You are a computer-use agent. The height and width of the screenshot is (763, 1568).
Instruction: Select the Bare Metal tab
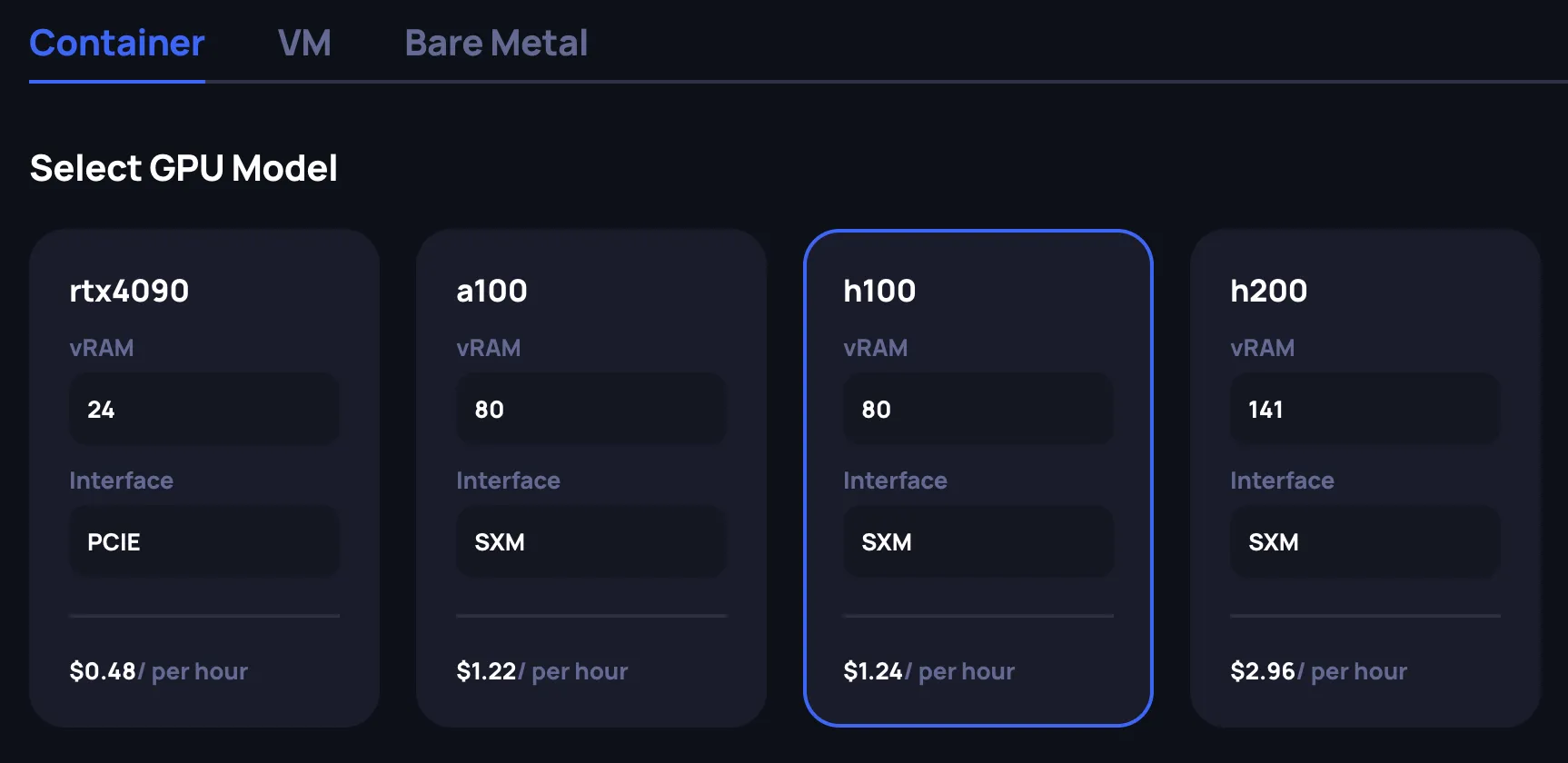496,44
